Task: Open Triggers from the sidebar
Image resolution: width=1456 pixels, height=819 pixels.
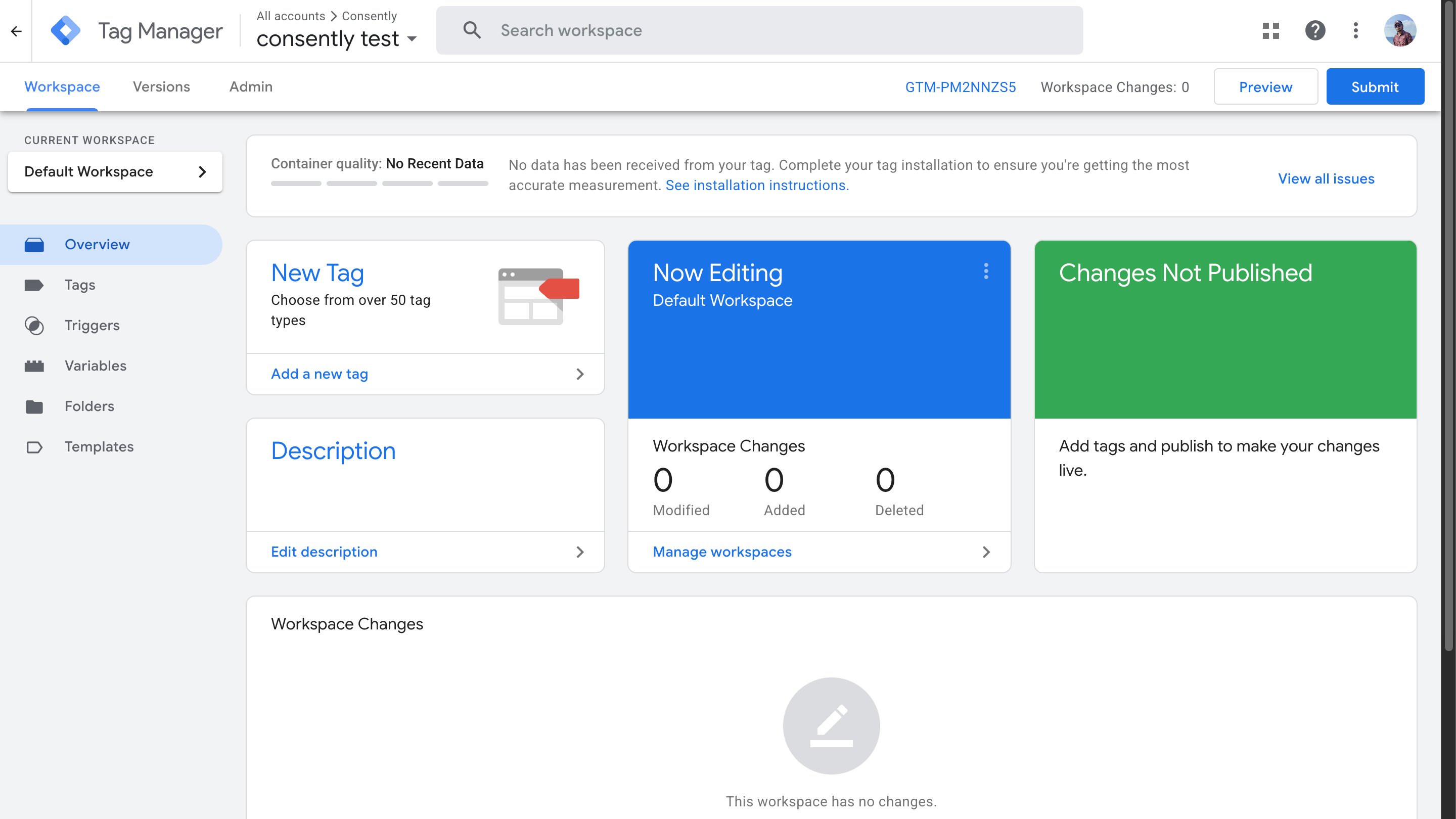Action: pyautogui.click(x=92, y=326)
